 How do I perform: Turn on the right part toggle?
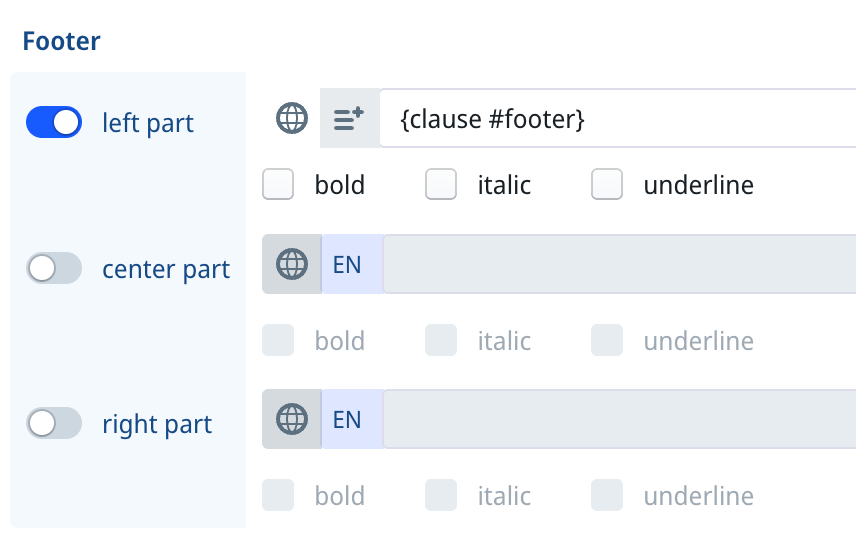54,423
